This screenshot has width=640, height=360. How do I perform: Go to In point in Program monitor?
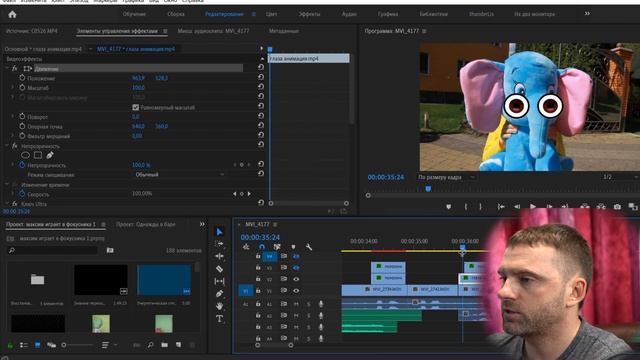pos(501,207)
